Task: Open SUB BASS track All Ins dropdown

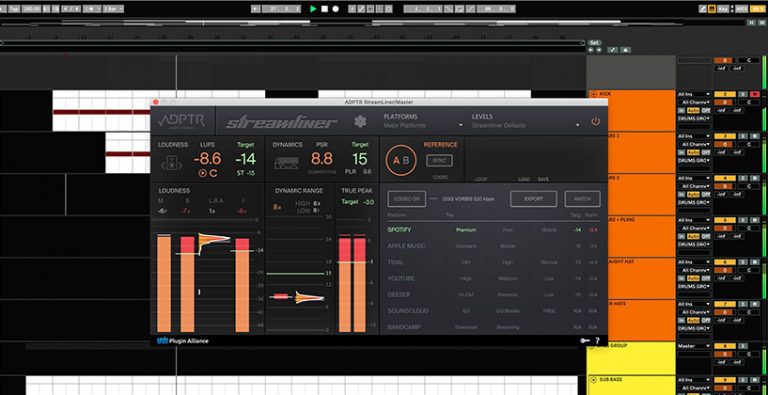Action: tap(694, 380)
